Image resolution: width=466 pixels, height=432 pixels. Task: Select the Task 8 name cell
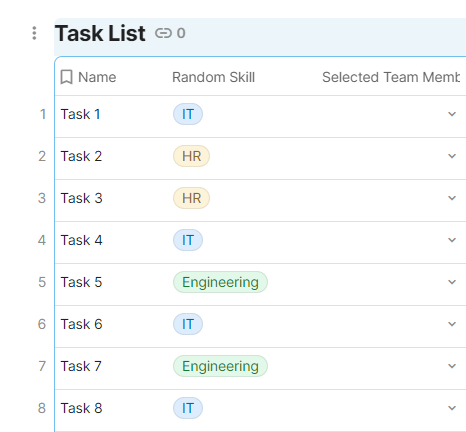(x=111, y=410)
